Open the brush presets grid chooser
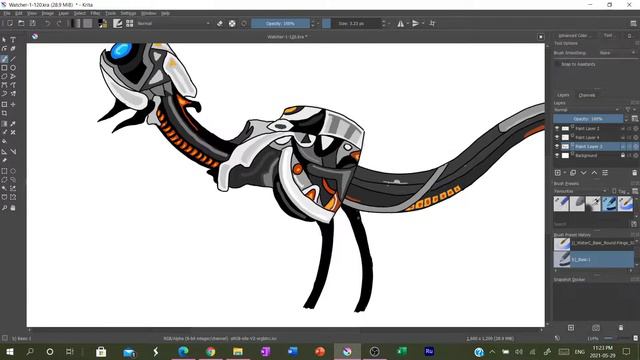 129,23
